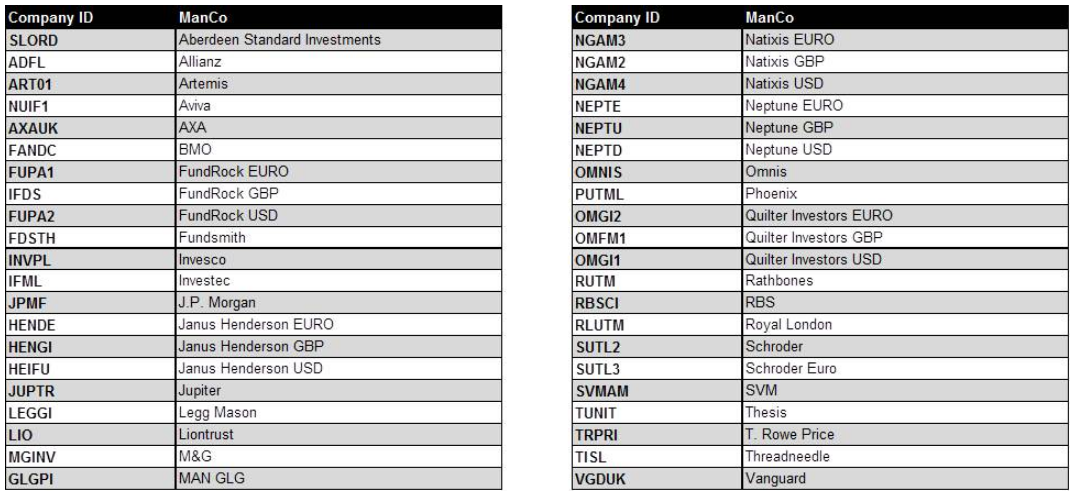Select the Janus Henderson GBP row
The height and width of the screenshot is (496, 1073).
pyautogui.click(x=254, y=347)
